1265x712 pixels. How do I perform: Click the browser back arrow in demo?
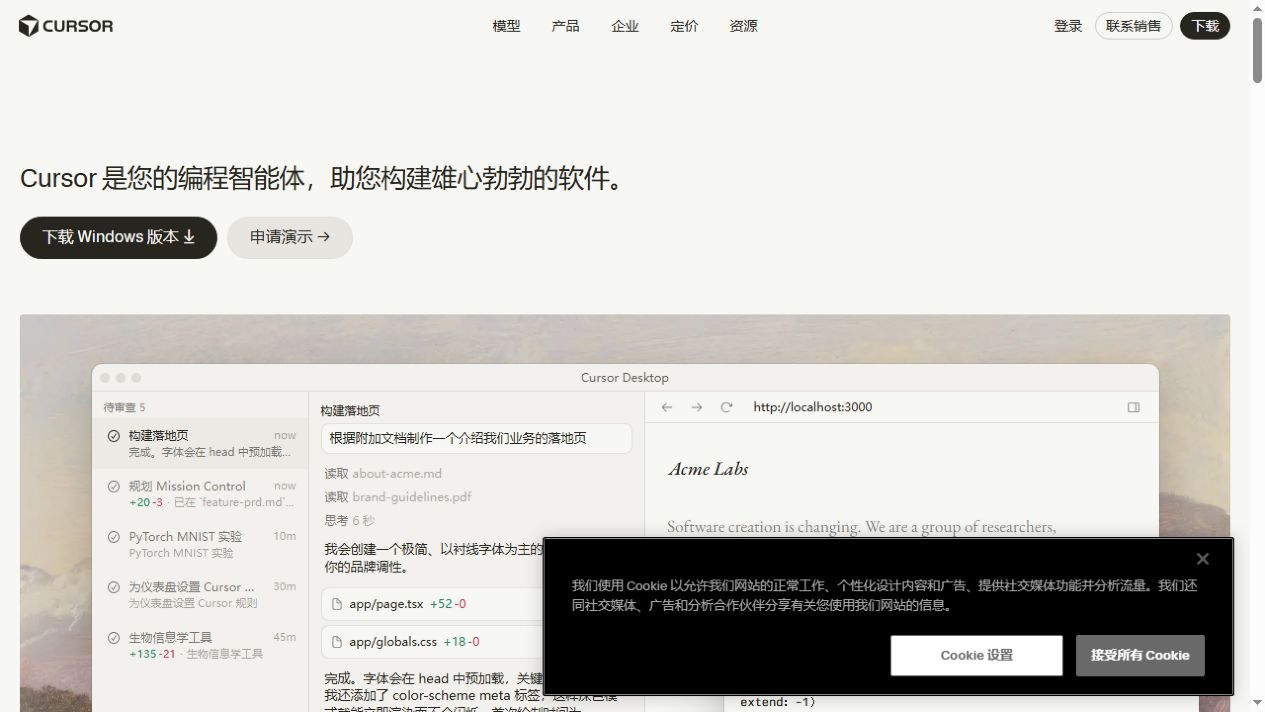tap(667, 407)
